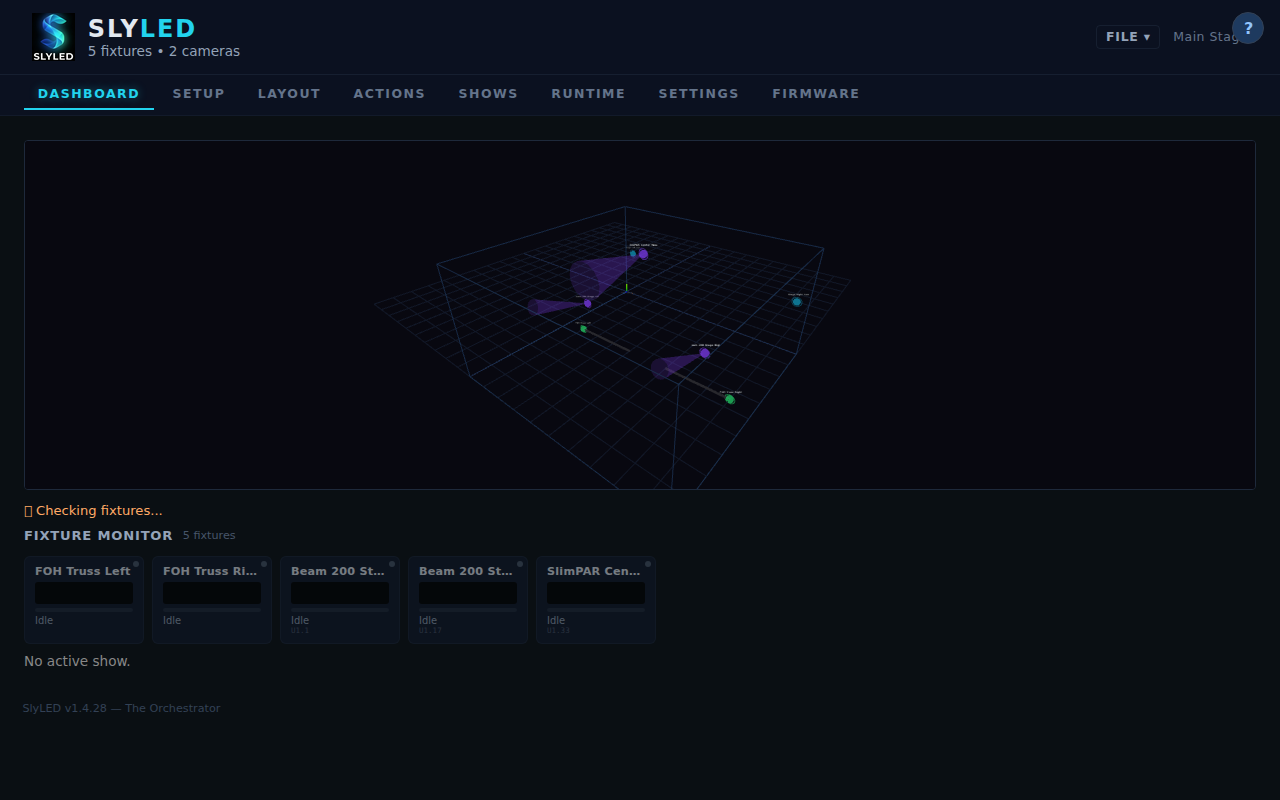The width and height of the screenshot is (1280, 800).
Task: Click the SlimPAR Center fixture card title
Action: pos(594,572)
